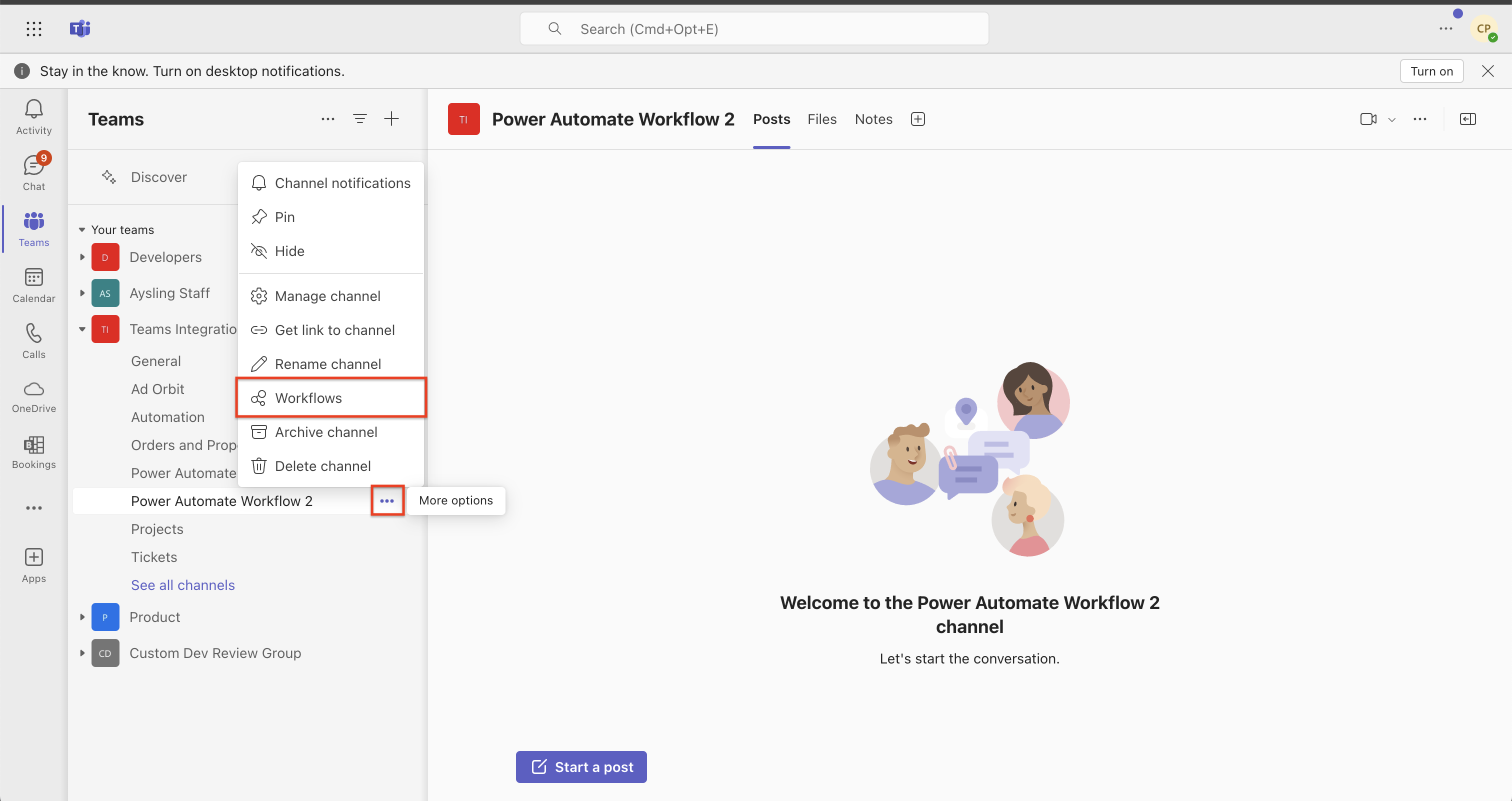Viewport: 1512px width, 801px height.
Task: Expand the Developers team
Action: 82,257
